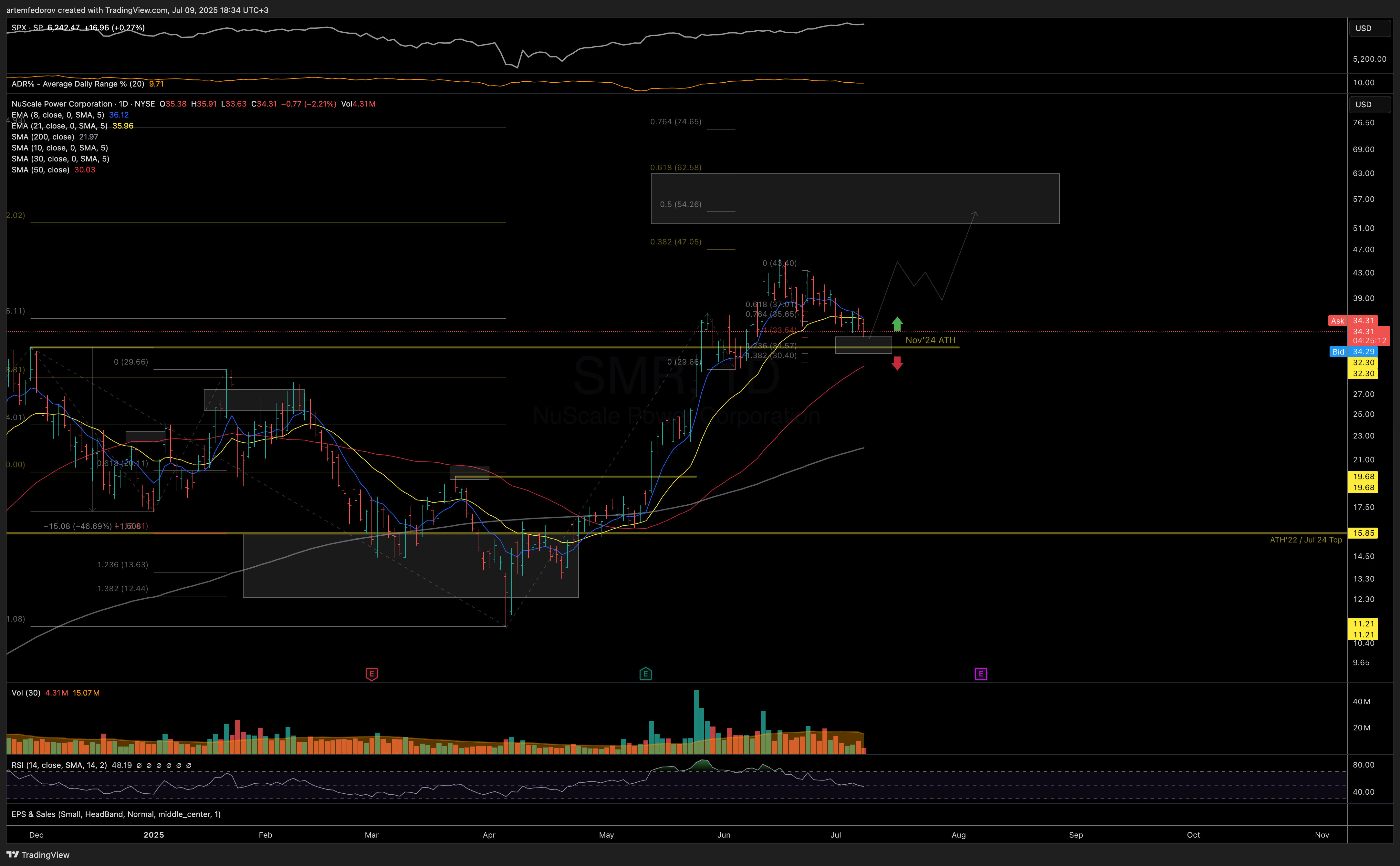
Task: Select the ADR% Average Daily Range legend
Action: coord(78,84)
